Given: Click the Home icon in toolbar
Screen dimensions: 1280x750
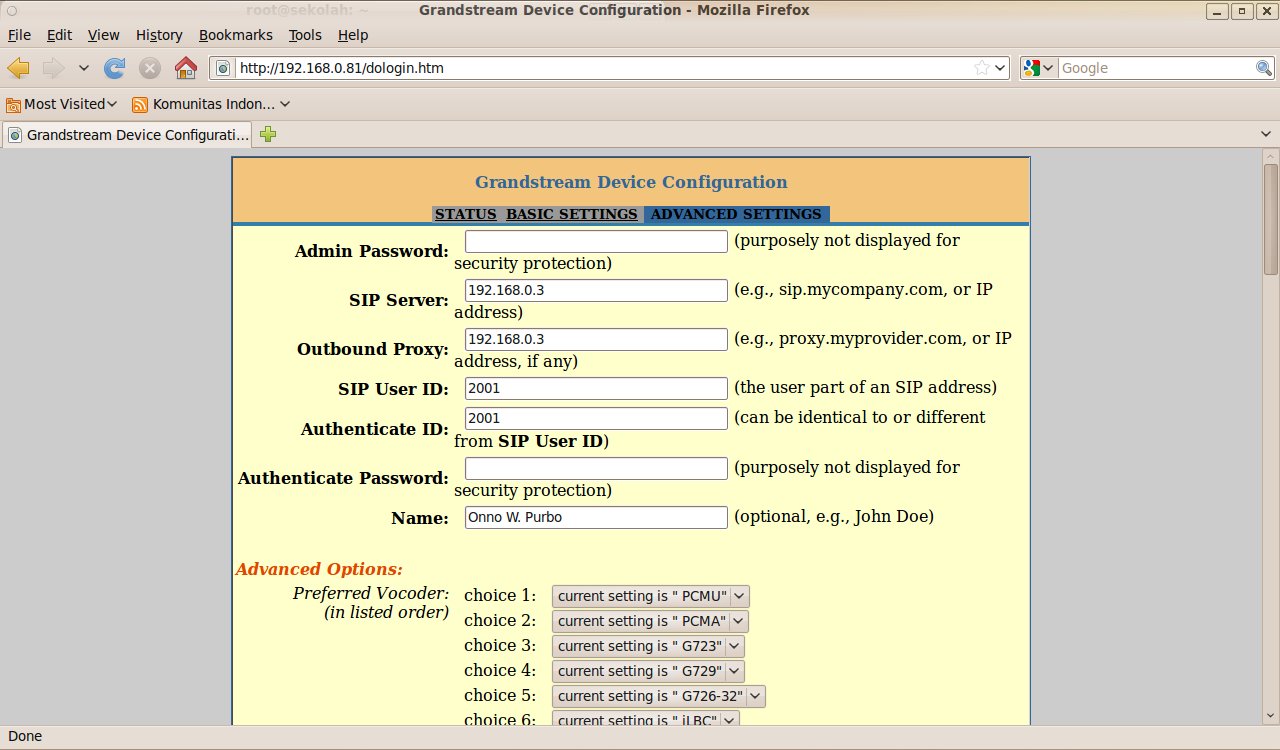Looking at the screenshot, I should coord(185,68).
